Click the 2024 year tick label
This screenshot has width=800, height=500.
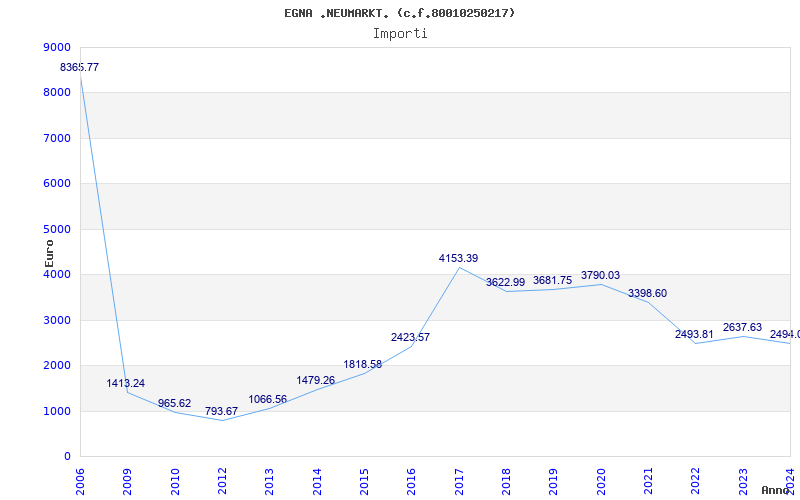tap(790, 476)
